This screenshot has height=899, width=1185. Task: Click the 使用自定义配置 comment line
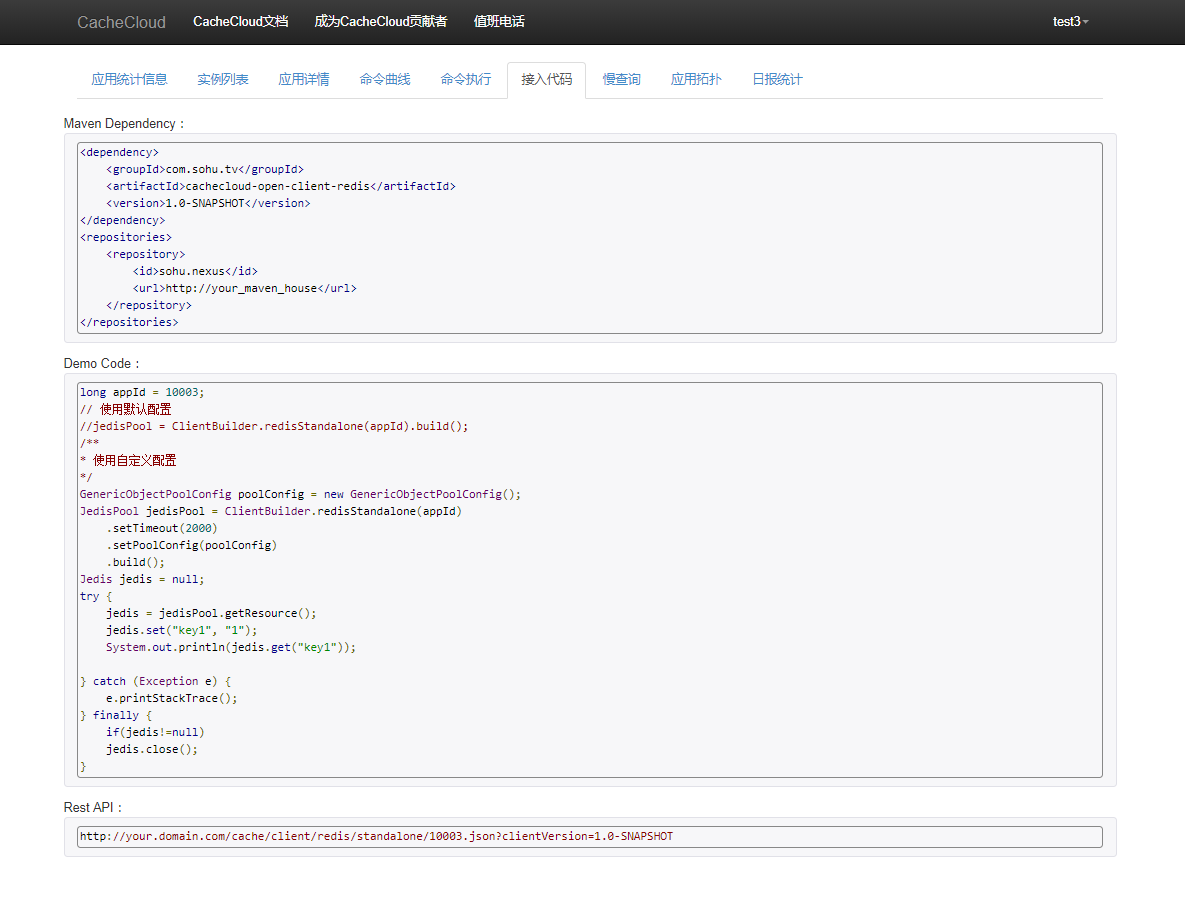point(128,460)
